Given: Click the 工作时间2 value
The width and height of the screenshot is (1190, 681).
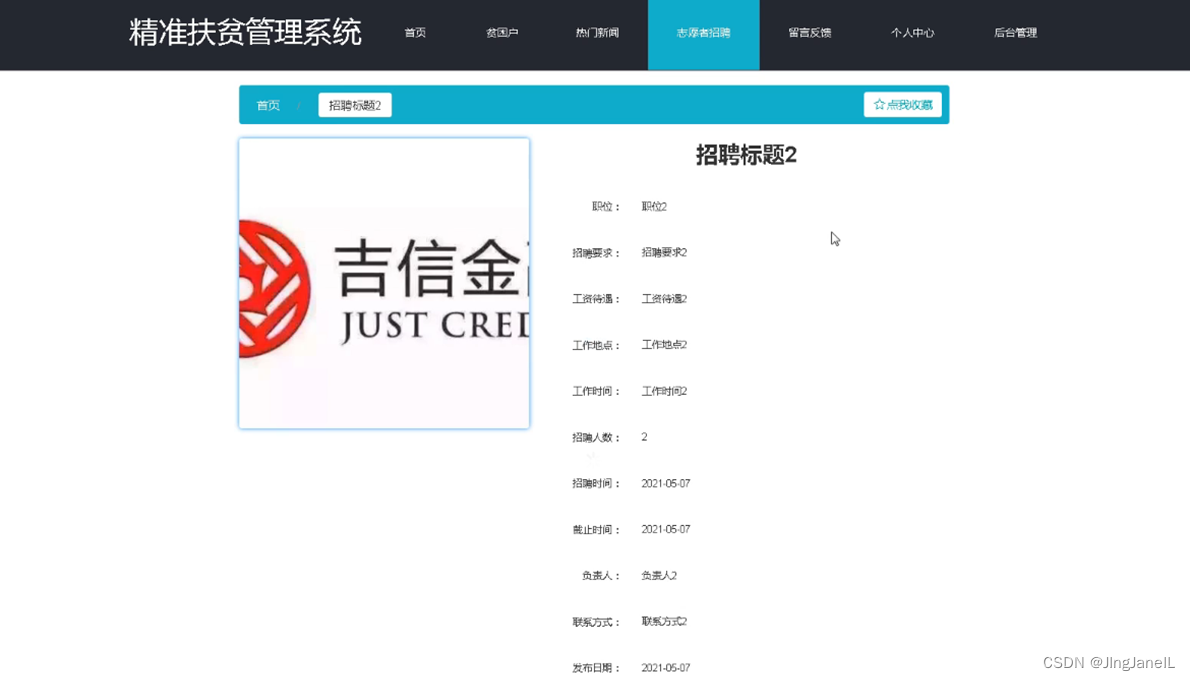Looking at the screenshot, I should coord(664,392).
